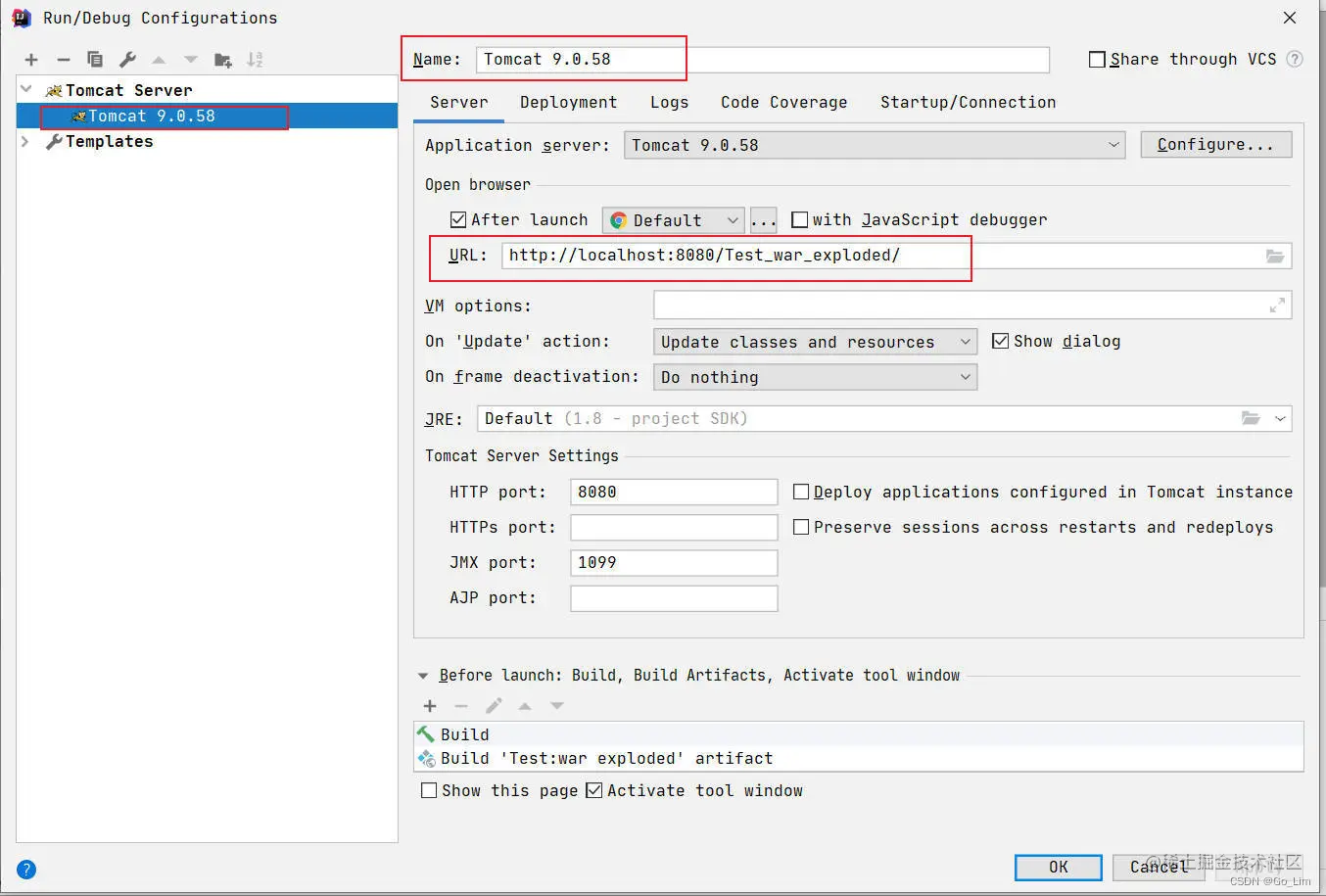
Task: Switch to the Deployment tab
Action: pyautogui.click(x=568, y=103)
